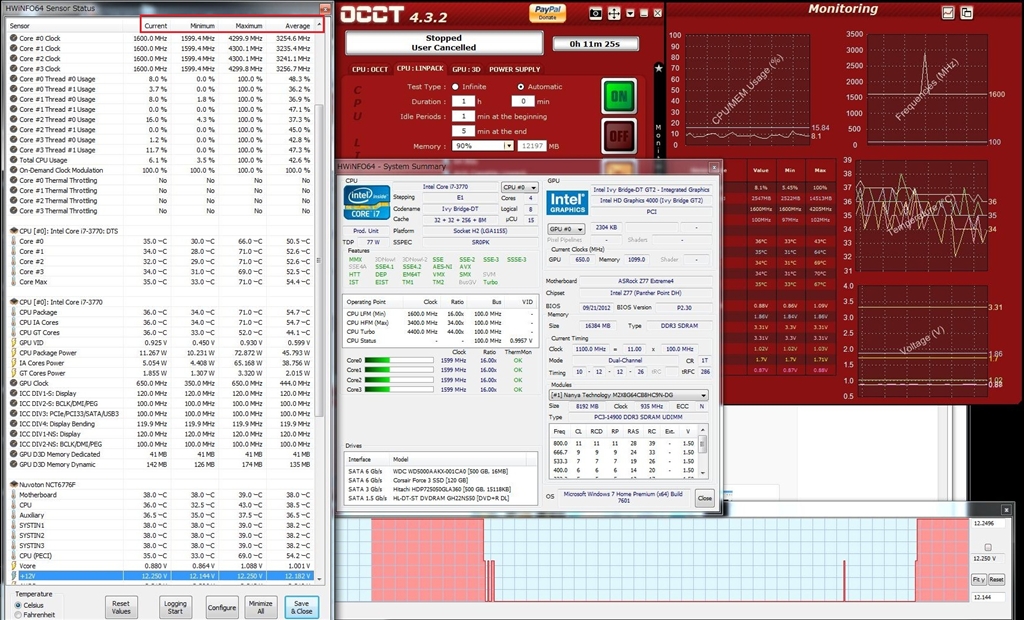
Task: Click the Voltage (V) monitoring graph
Action: (923, 341)
